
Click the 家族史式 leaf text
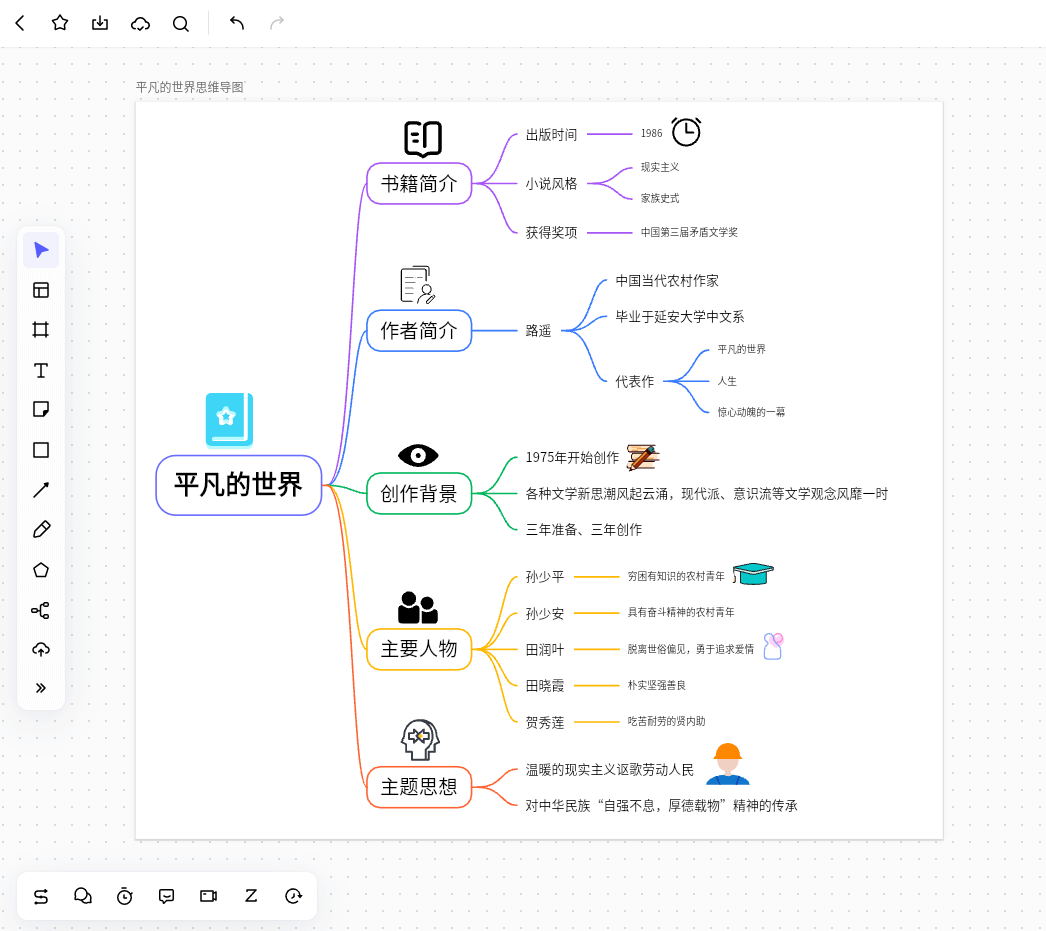660,198
